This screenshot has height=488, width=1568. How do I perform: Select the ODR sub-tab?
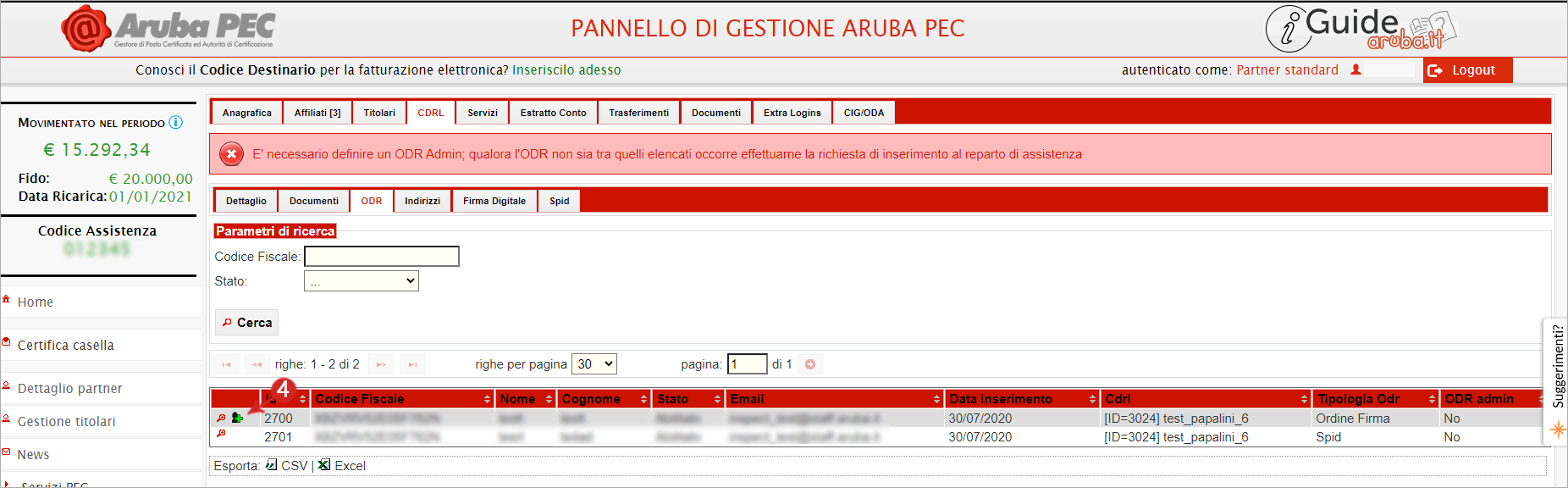coord(372,201)
